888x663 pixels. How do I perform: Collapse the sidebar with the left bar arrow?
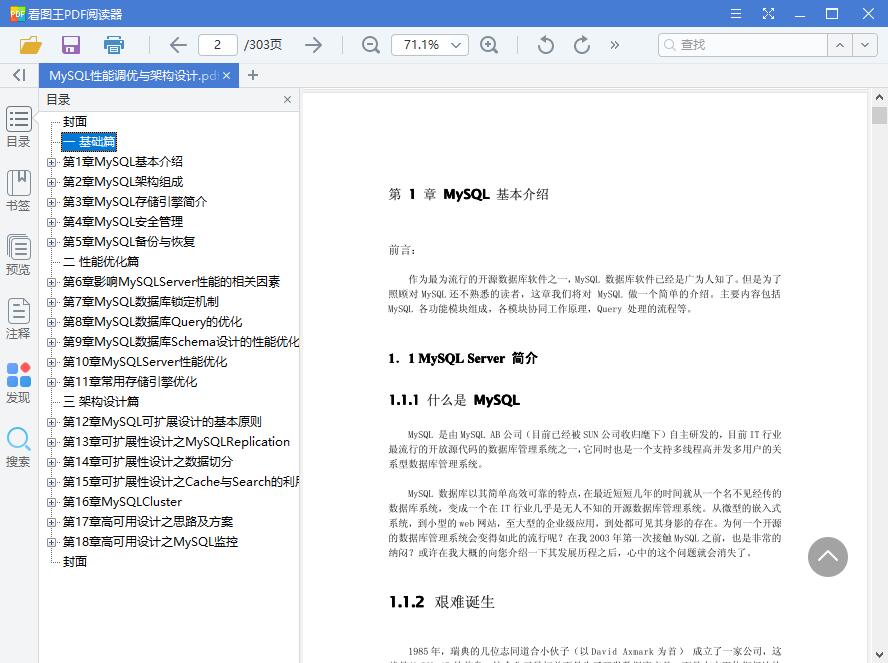tap(19, 75)
